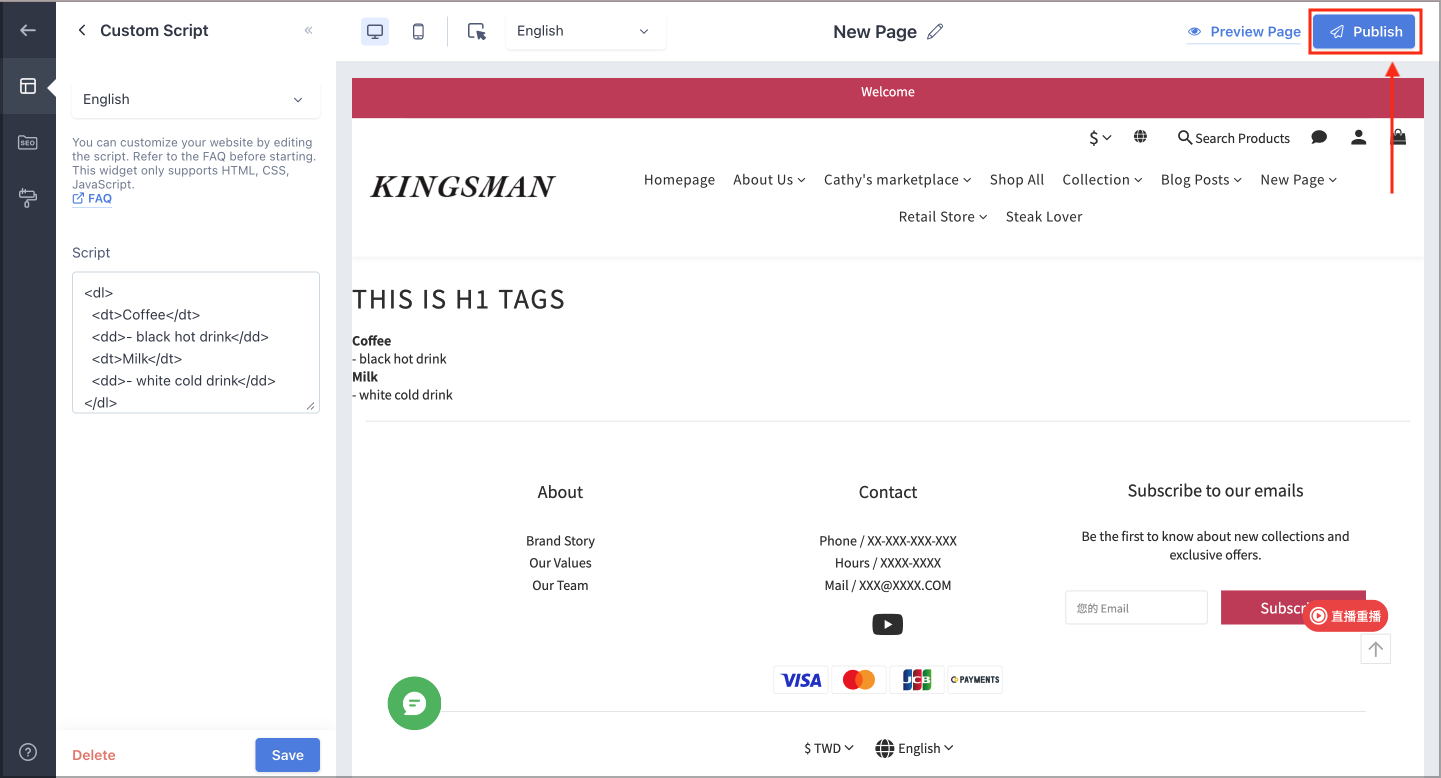Expand Cathy's marketplace menu

tap(897, 180)
